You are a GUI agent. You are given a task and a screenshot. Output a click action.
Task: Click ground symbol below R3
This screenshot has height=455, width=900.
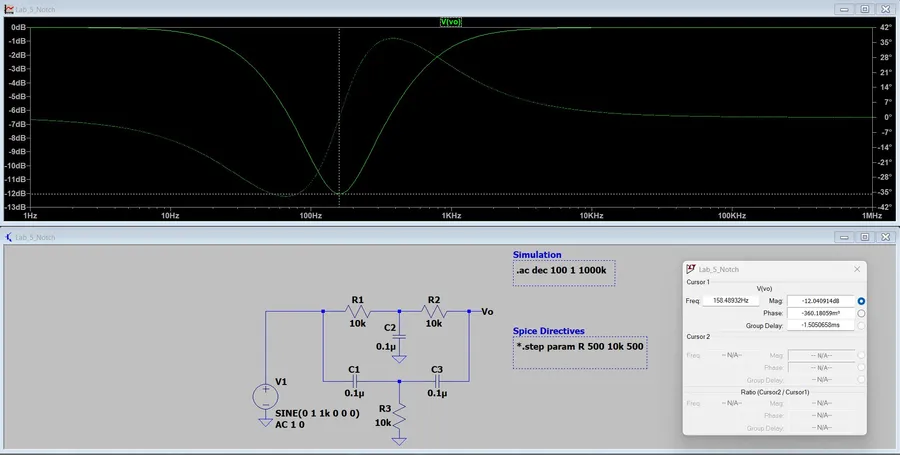tap(399, 441)
